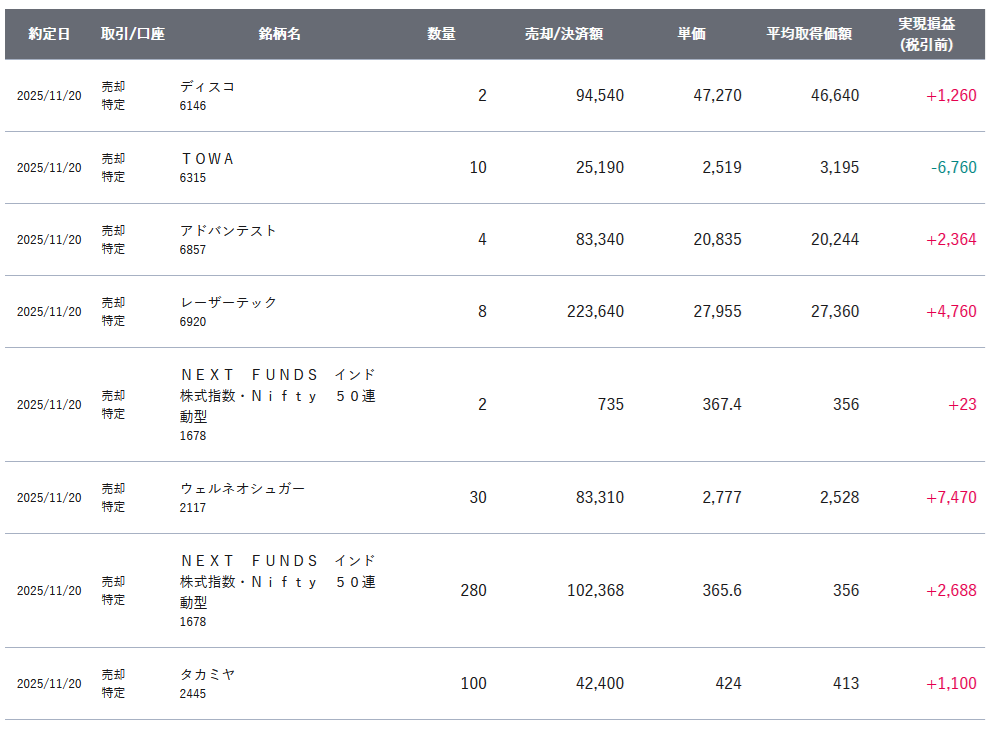The height and width of the screenshot is (731, 991).
Task: Open the ディスコ stock name
Action: click(207, 87)
